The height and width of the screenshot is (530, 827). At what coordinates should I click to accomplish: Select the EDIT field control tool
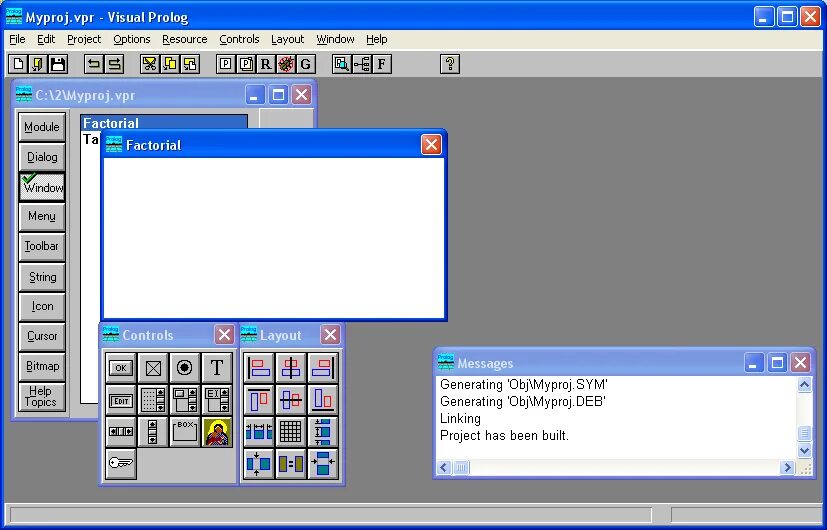121,400
